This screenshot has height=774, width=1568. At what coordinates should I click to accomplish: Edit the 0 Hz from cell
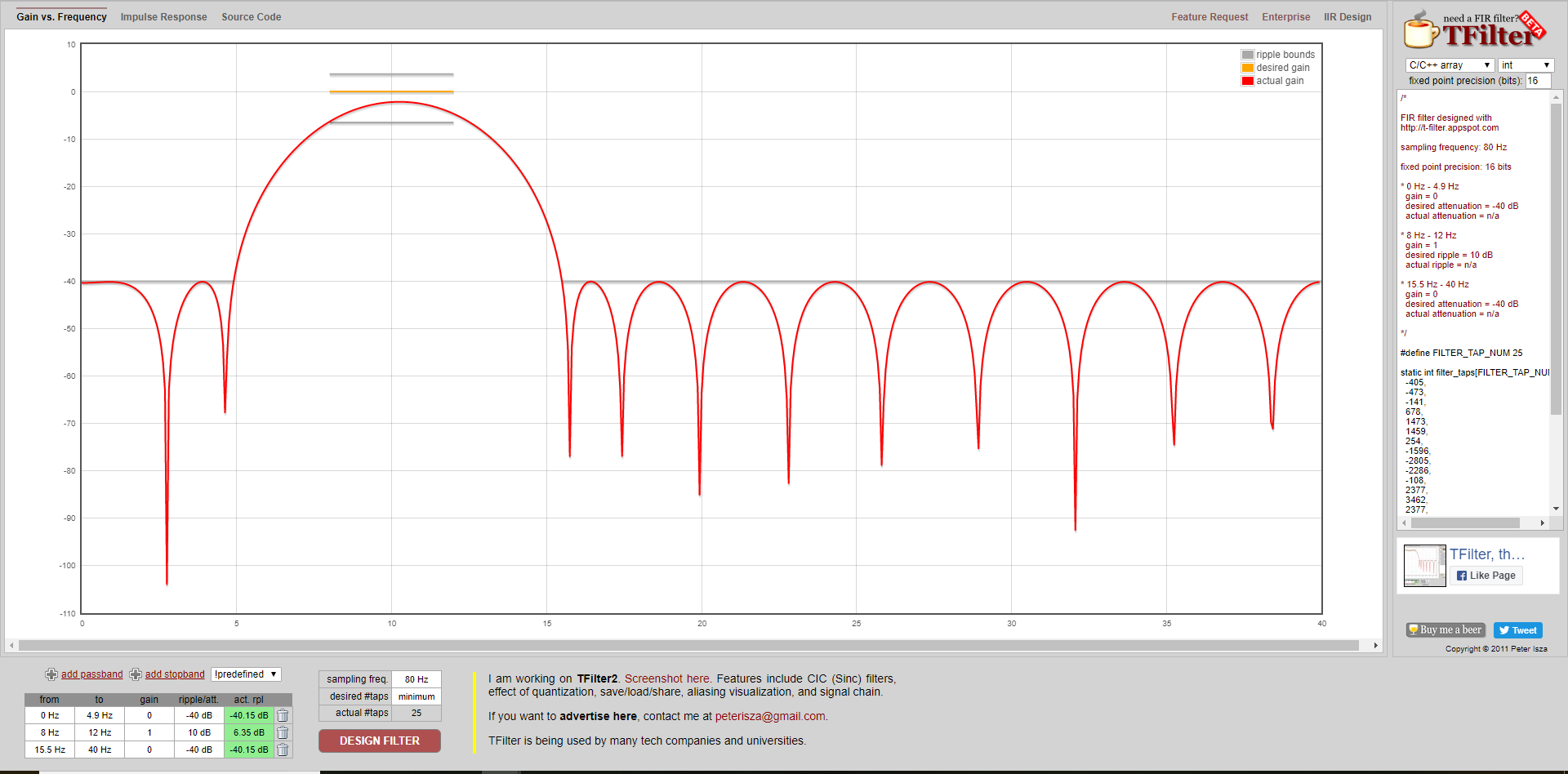tap(50, 715)
